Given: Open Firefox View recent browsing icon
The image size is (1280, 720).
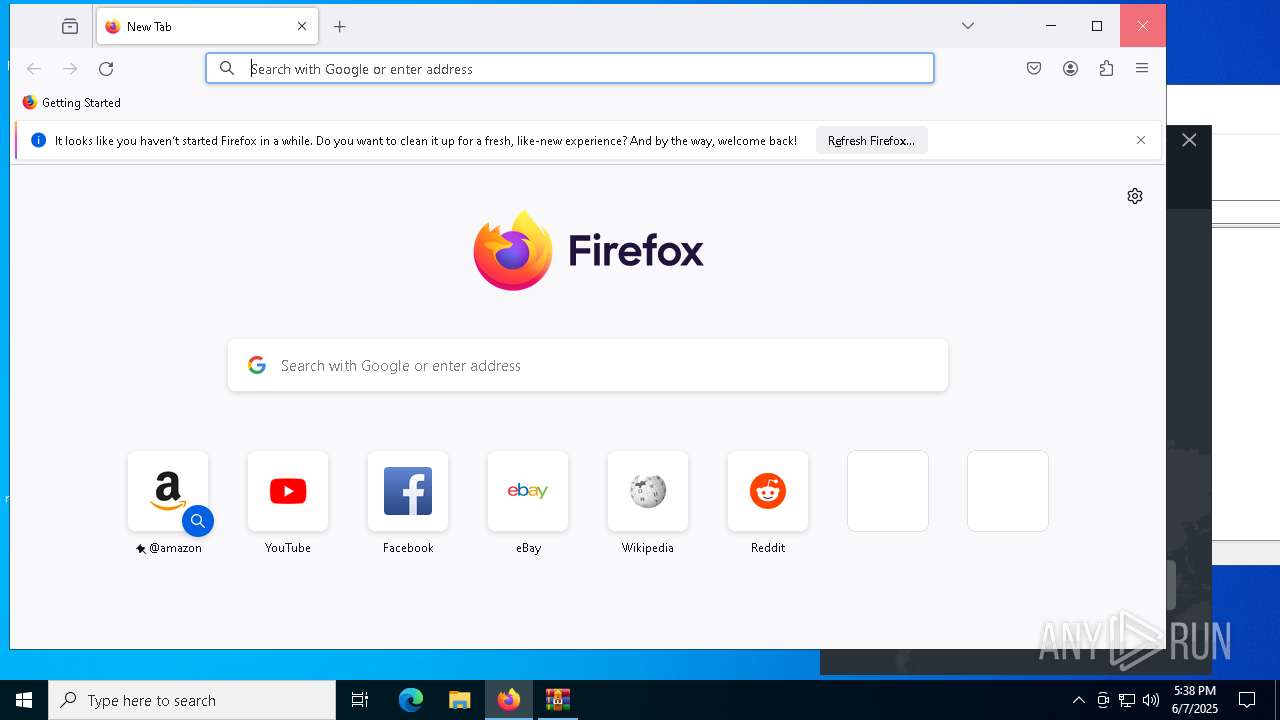Looking at the screenshot, I should click(70, 27).
